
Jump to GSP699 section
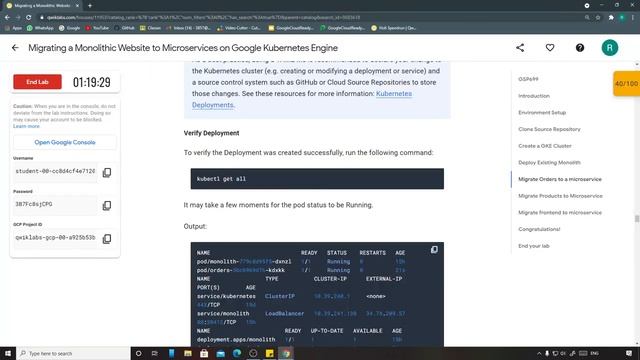528,79
